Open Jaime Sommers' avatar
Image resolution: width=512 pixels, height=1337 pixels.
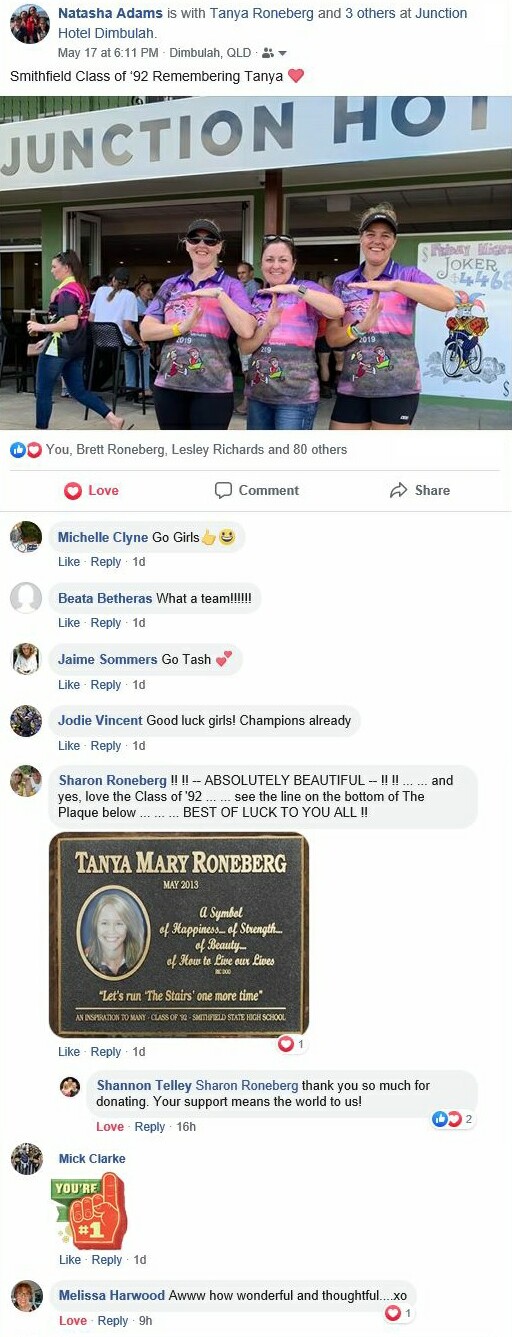pyautogui.click(x=26, y=659)
